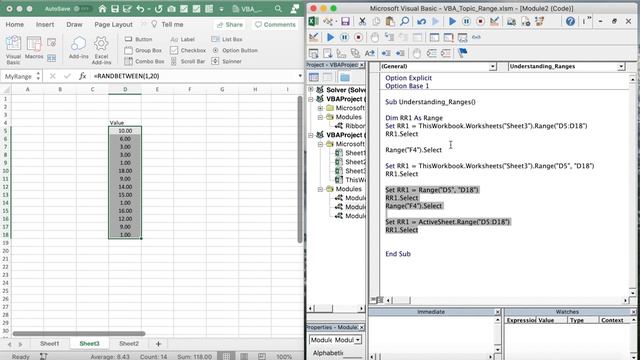Image resolution: width=640 pixels, height=360 pixels.
Task: Open the Undo history dropdown arrow in Excel
Action: point(149,9)
